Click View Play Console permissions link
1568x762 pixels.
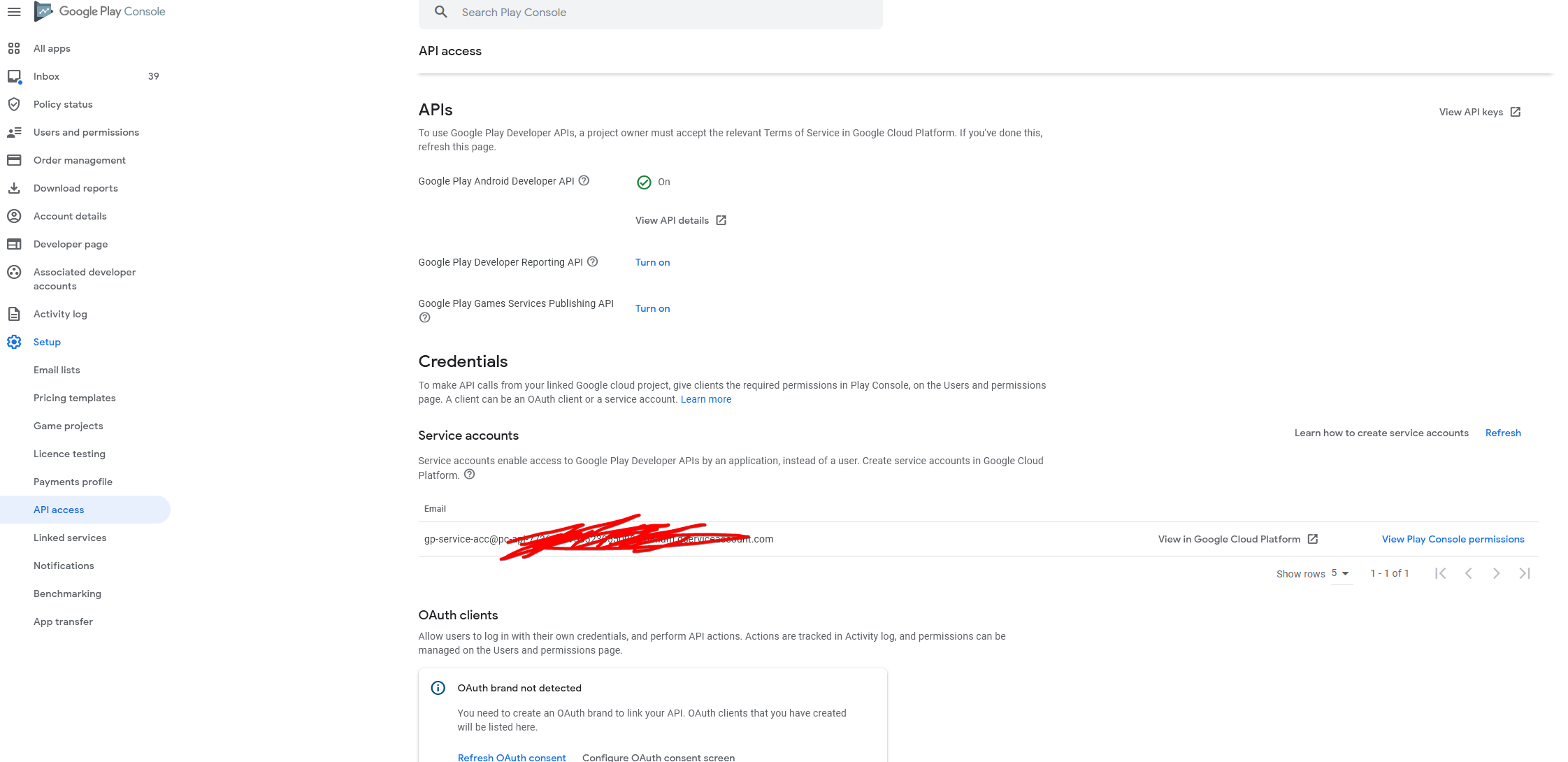[x=1453, y=539]
